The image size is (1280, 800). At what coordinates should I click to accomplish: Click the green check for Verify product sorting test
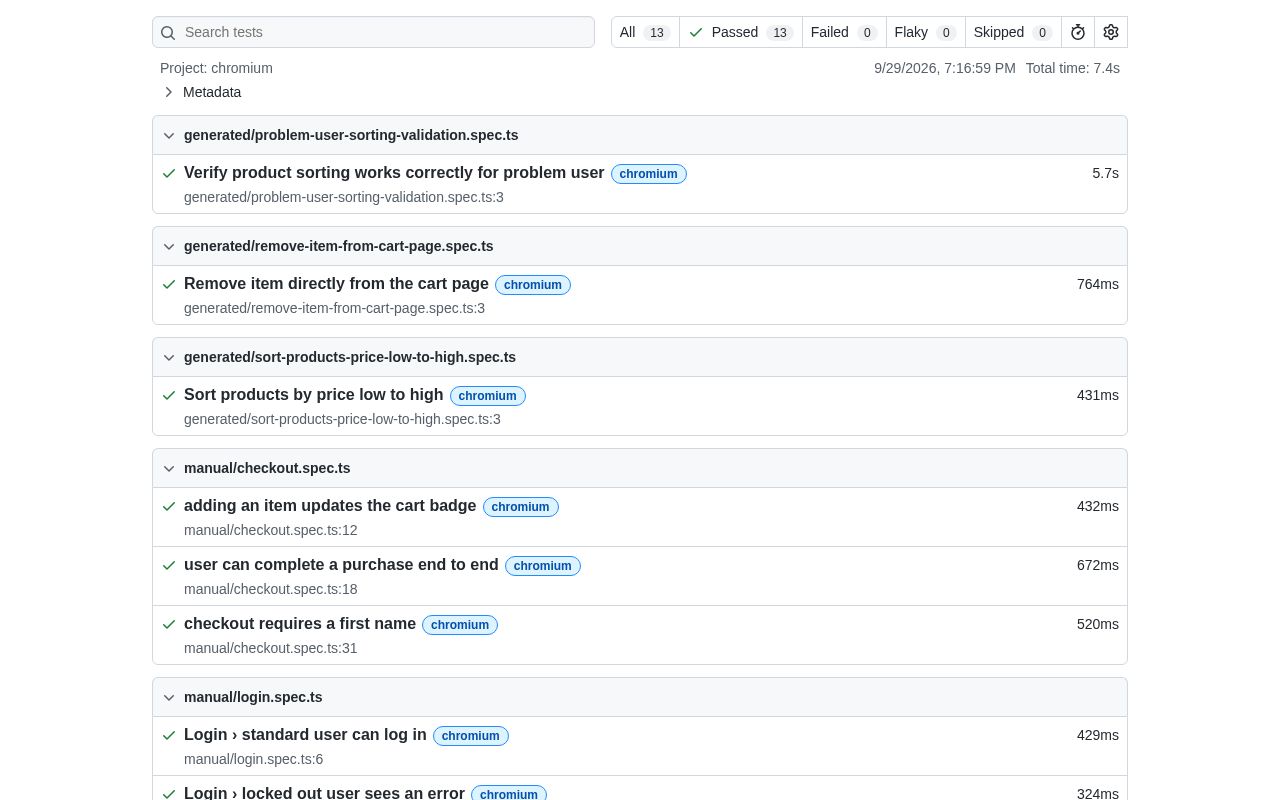point(169,173)
